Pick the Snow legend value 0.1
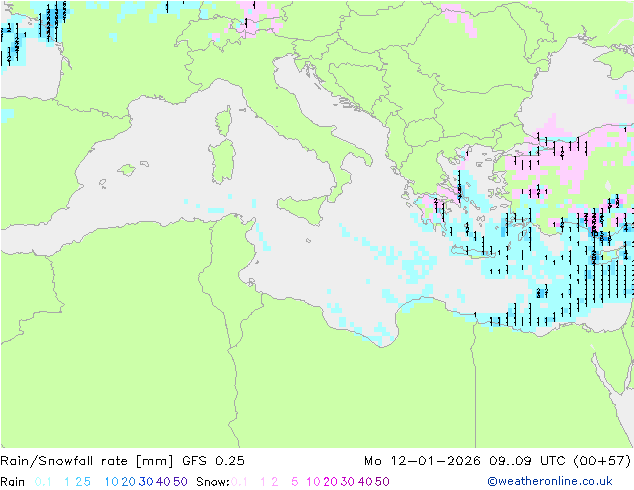 point(239,482)
